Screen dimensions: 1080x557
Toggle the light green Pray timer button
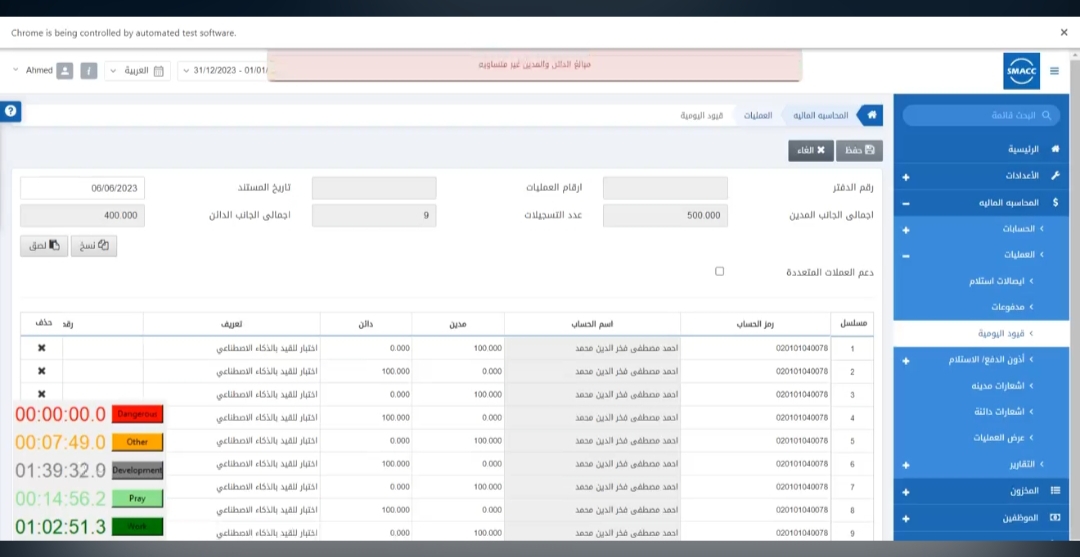(x=137, y=498)
